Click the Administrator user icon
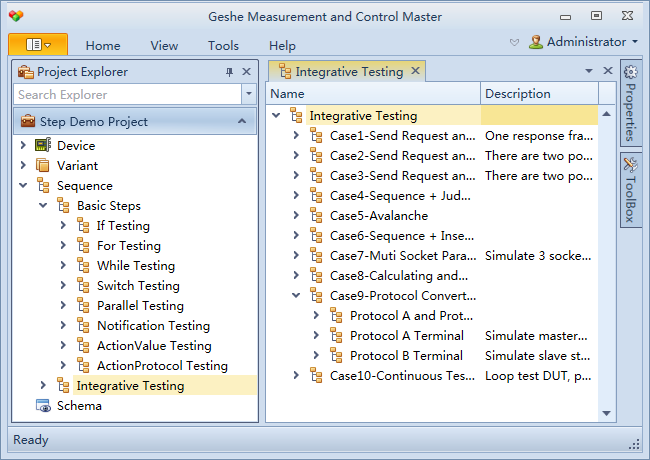 [536, 42]
